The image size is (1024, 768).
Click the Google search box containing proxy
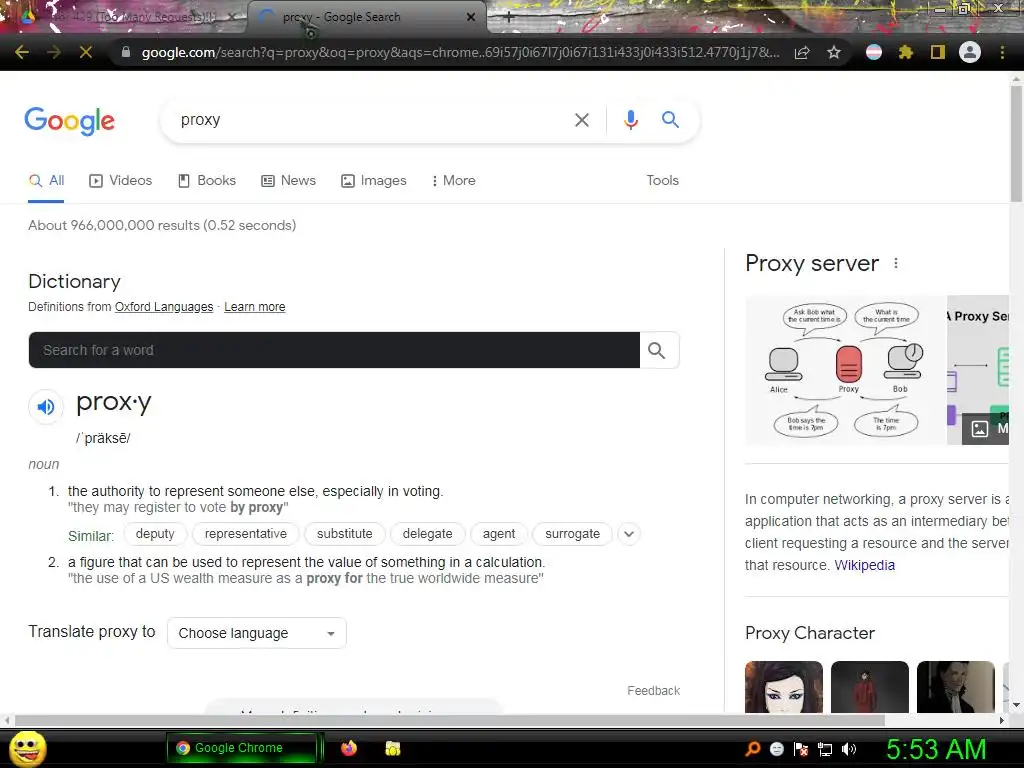tap(372, 120)
